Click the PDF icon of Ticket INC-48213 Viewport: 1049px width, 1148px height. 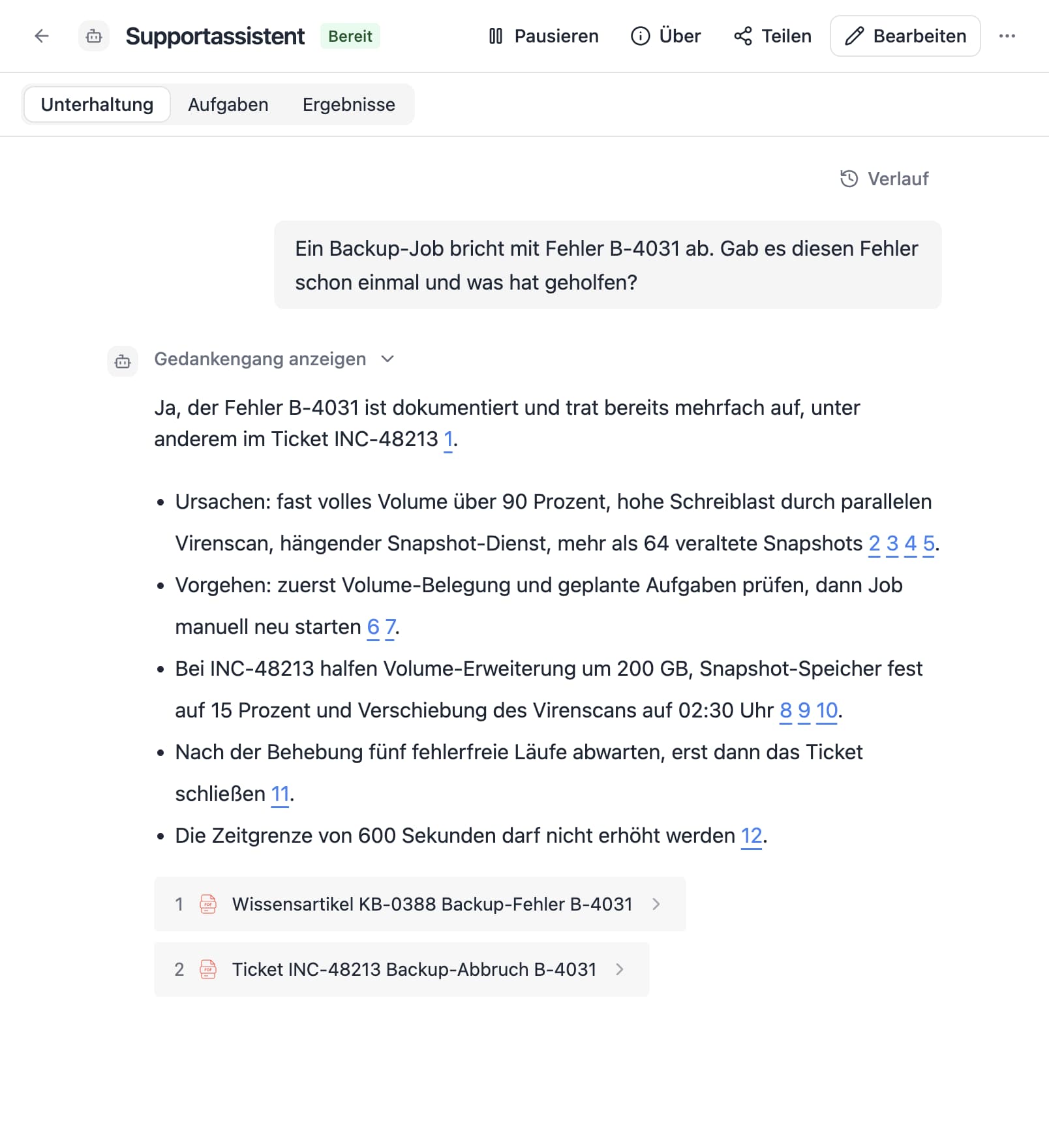(x=208, y=969)
